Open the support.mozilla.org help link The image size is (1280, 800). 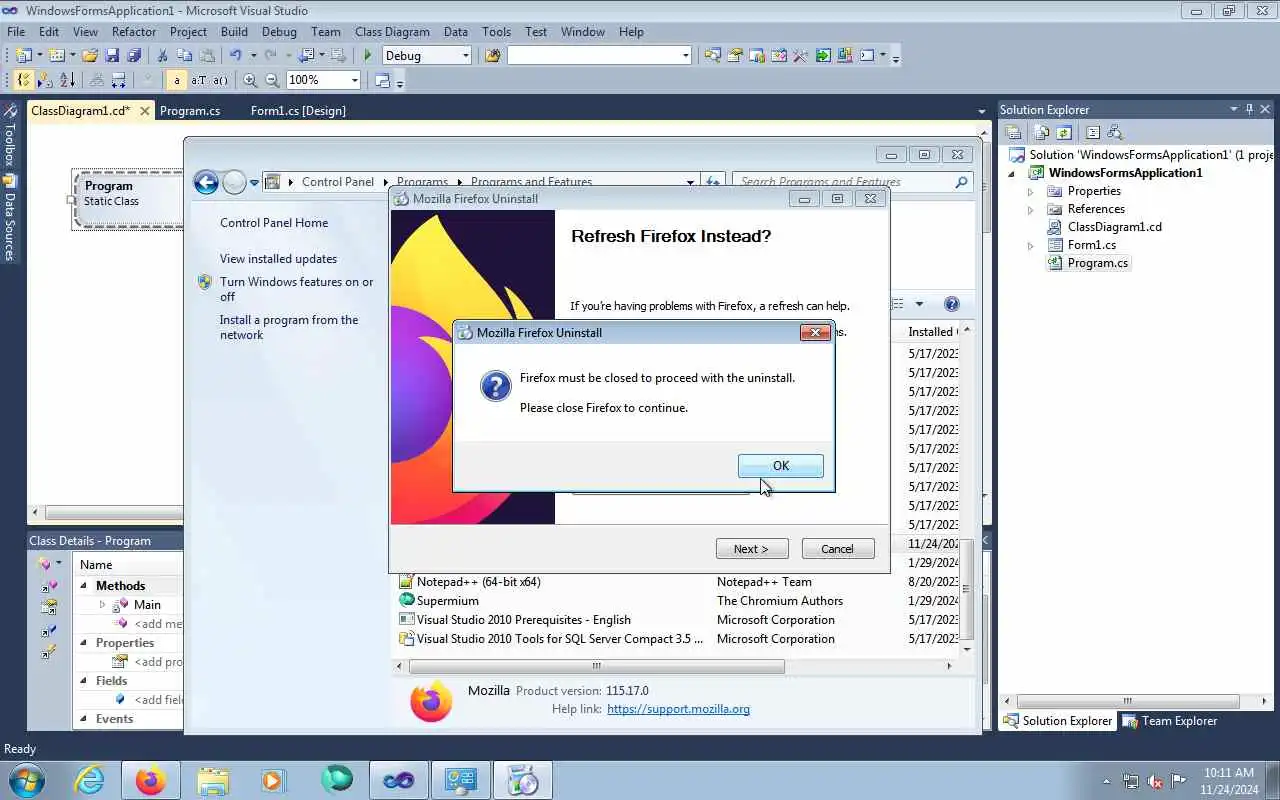pos(678,709)
